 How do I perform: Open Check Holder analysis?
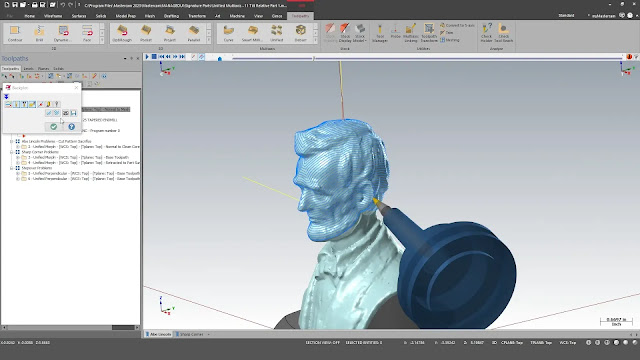click(486, 33)
